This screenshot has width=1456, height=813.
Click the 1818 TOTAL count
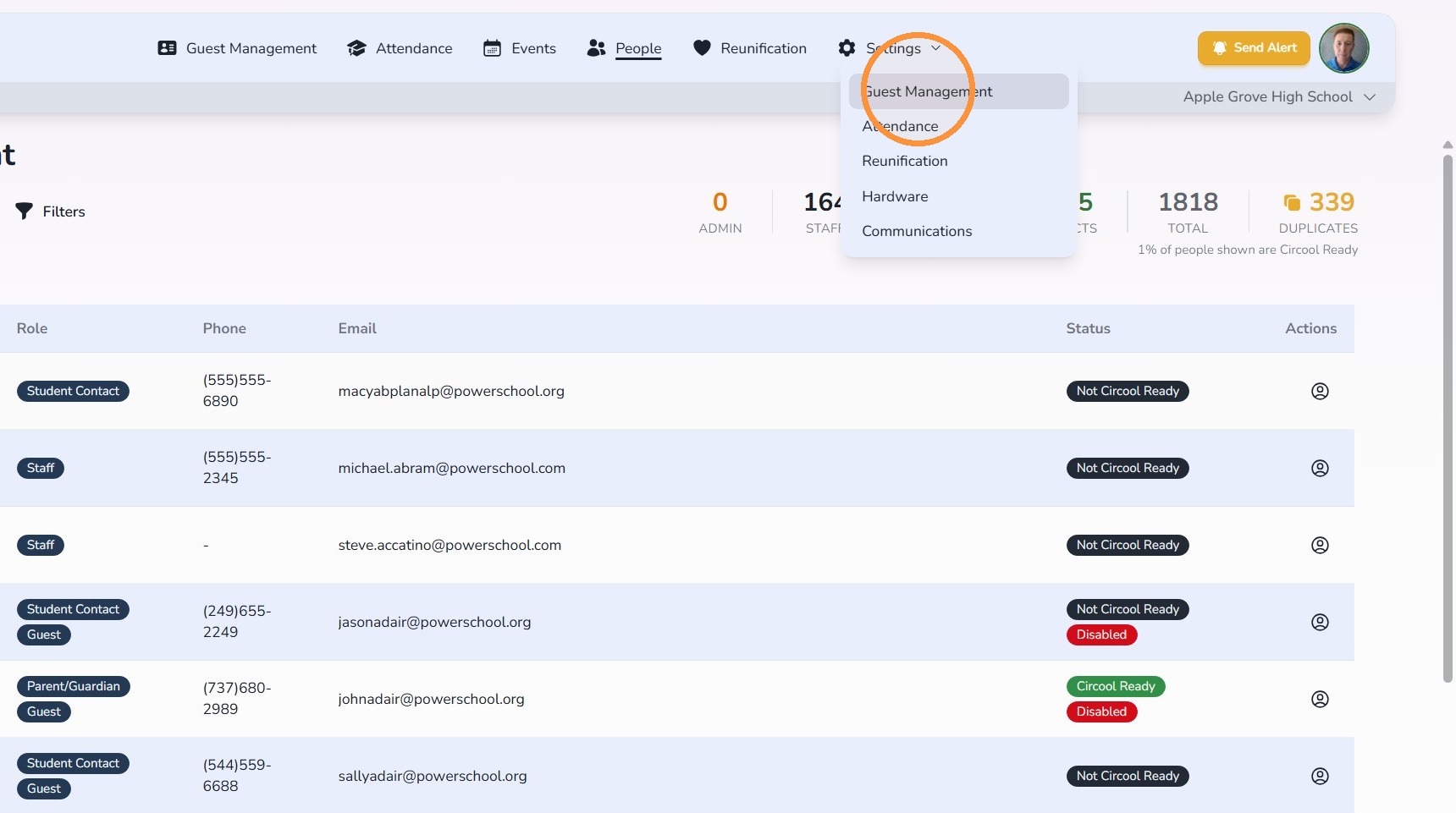coord(1188,212)
